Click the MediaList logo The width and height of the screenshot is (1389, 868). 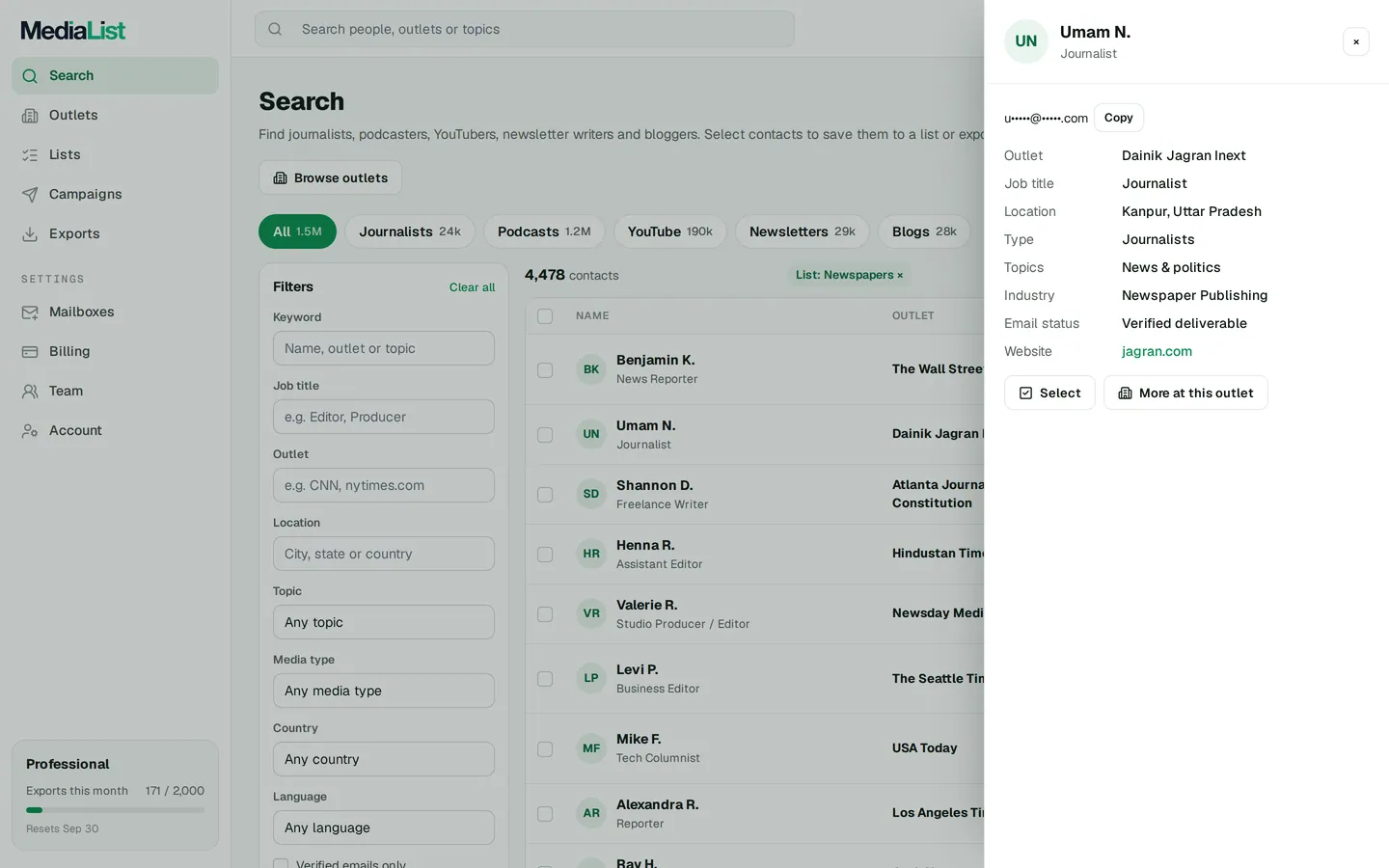73,31
